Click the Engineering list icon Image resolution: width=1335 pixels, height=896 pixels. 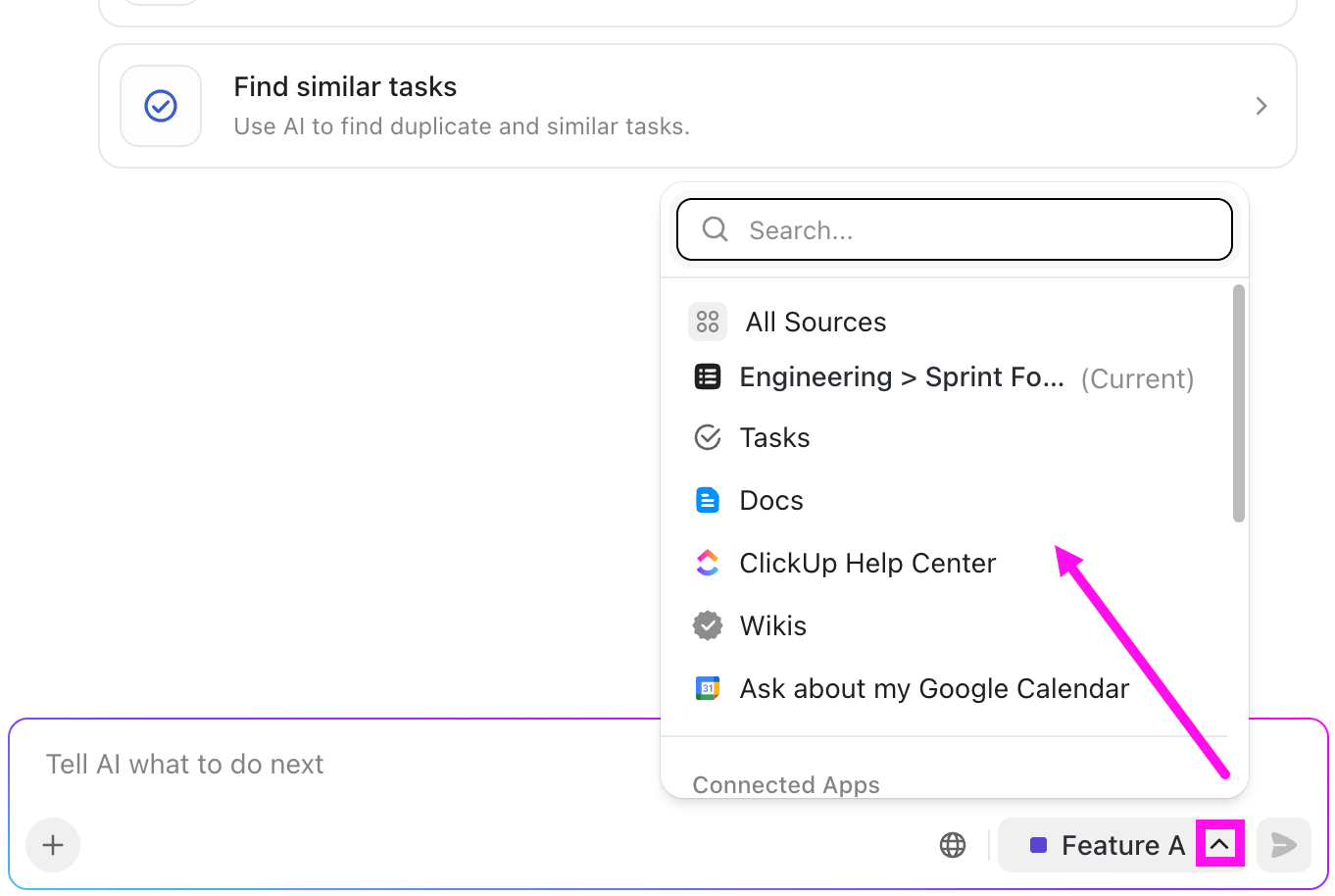pos(708,376)
